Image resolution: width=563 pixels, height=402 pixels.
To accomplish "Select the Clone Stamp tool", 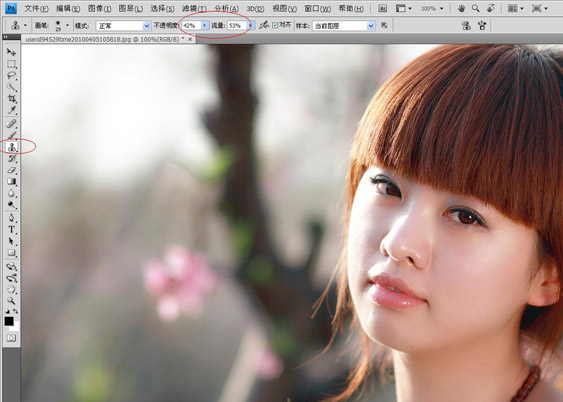I will coord(11,146).
